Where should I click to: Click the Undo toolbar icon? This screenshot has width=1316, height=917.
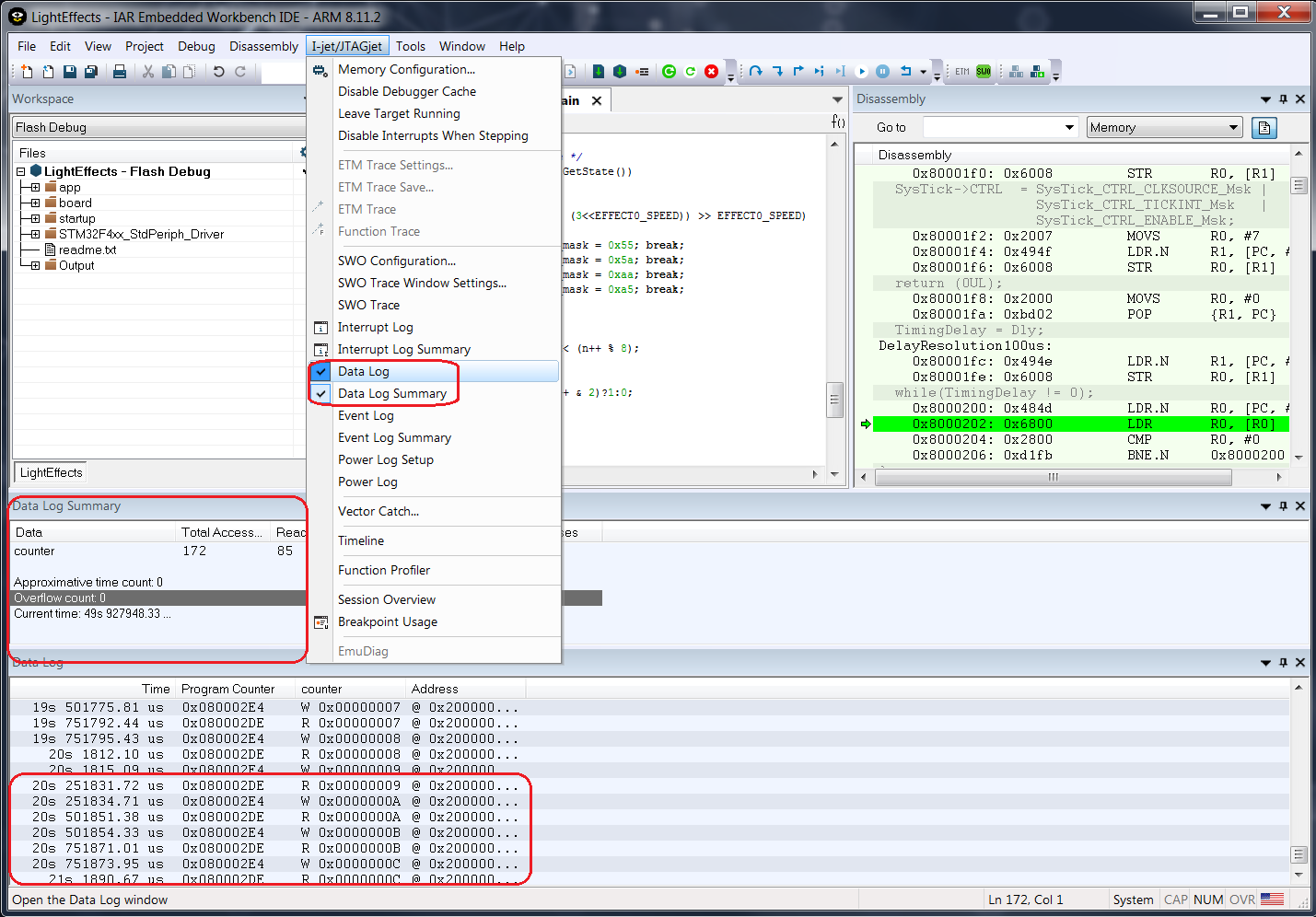[x=218, y=72]
